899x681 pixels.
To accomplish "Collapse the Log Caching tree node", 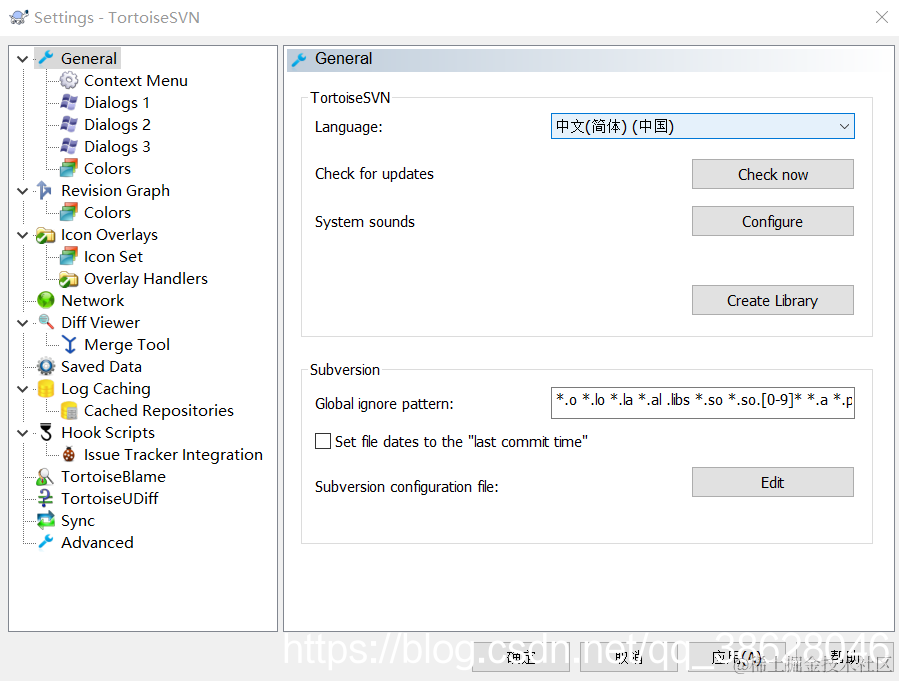I will point(22,389).
